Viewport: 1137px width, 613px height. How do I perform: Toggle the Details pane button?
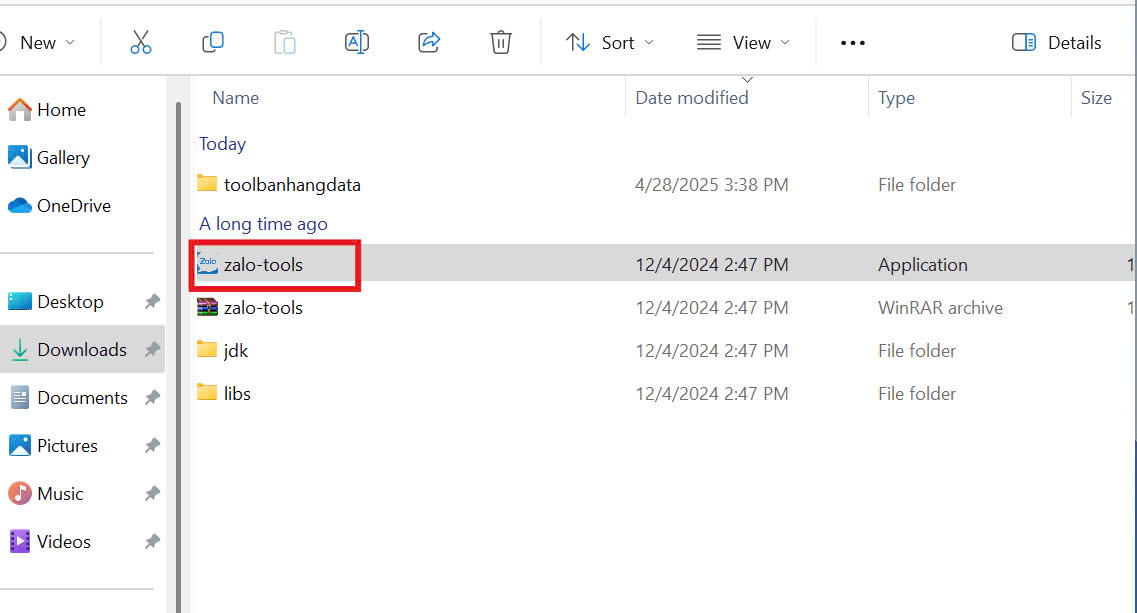click(x=1057, y=43)
